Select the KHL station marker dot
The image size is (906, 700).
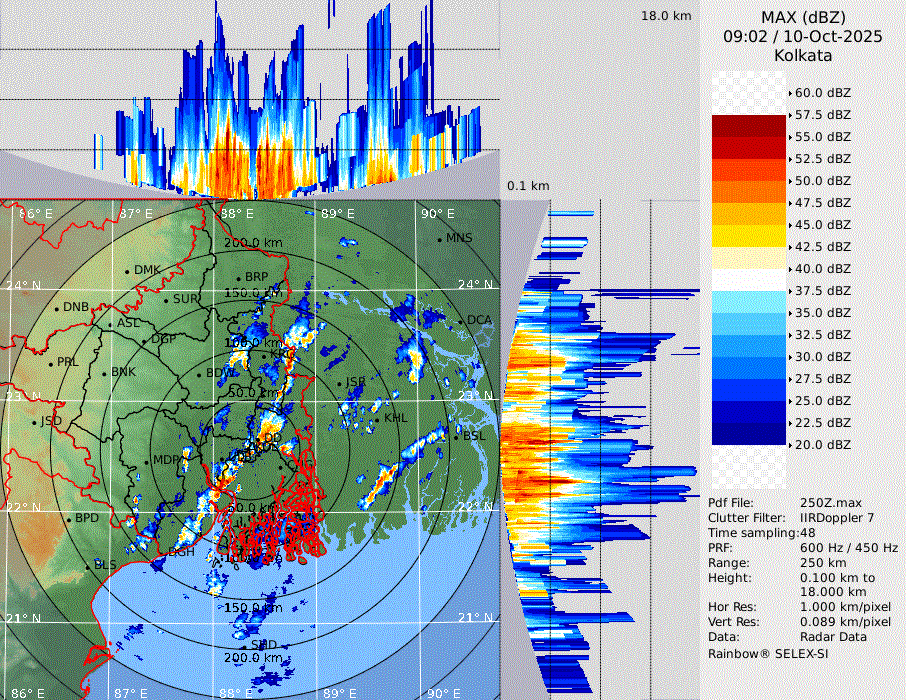pos(379,418)
